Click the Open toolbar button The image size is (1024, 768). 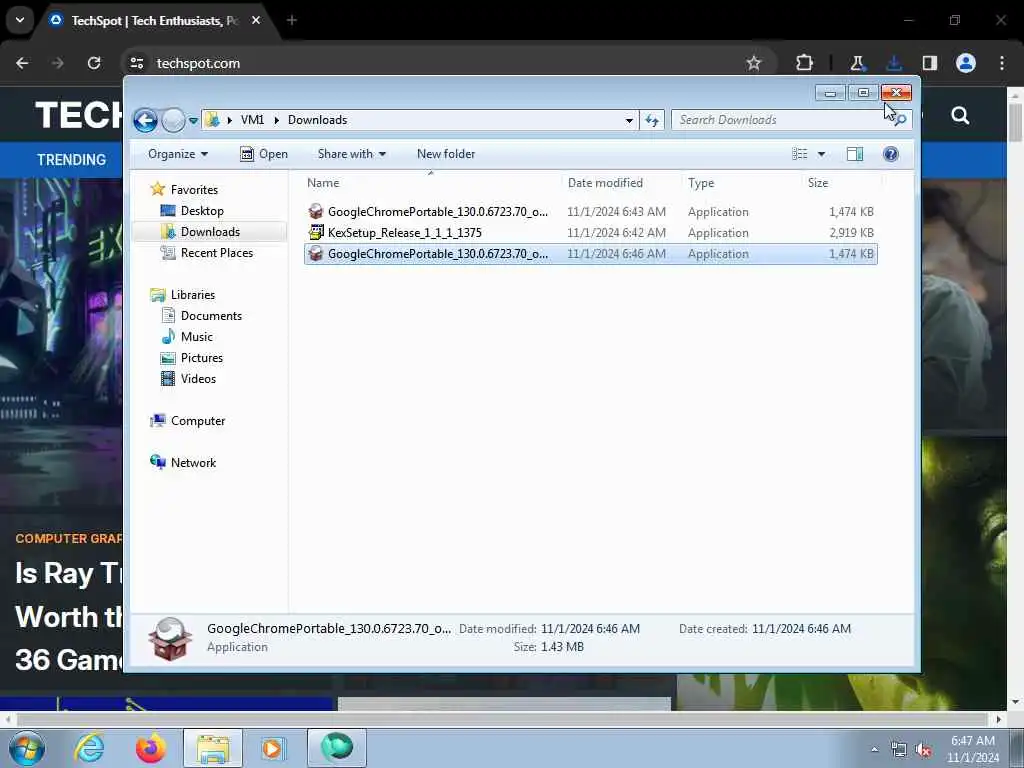pos(264,154)
